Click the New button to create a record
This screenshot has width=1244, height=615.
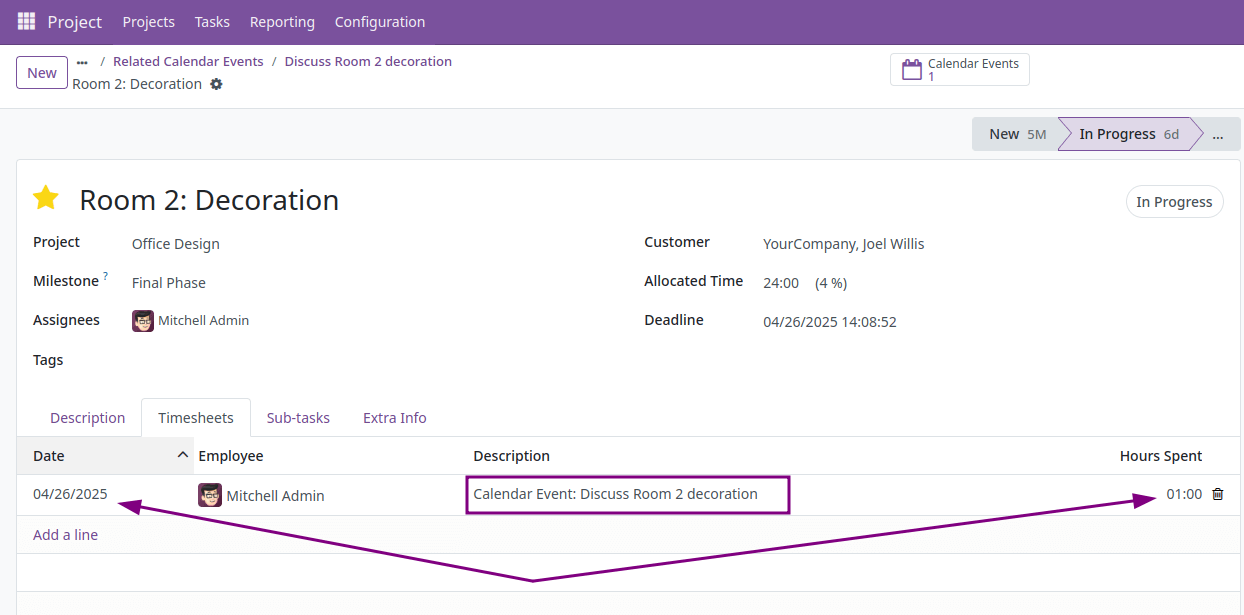click(41, 72)
